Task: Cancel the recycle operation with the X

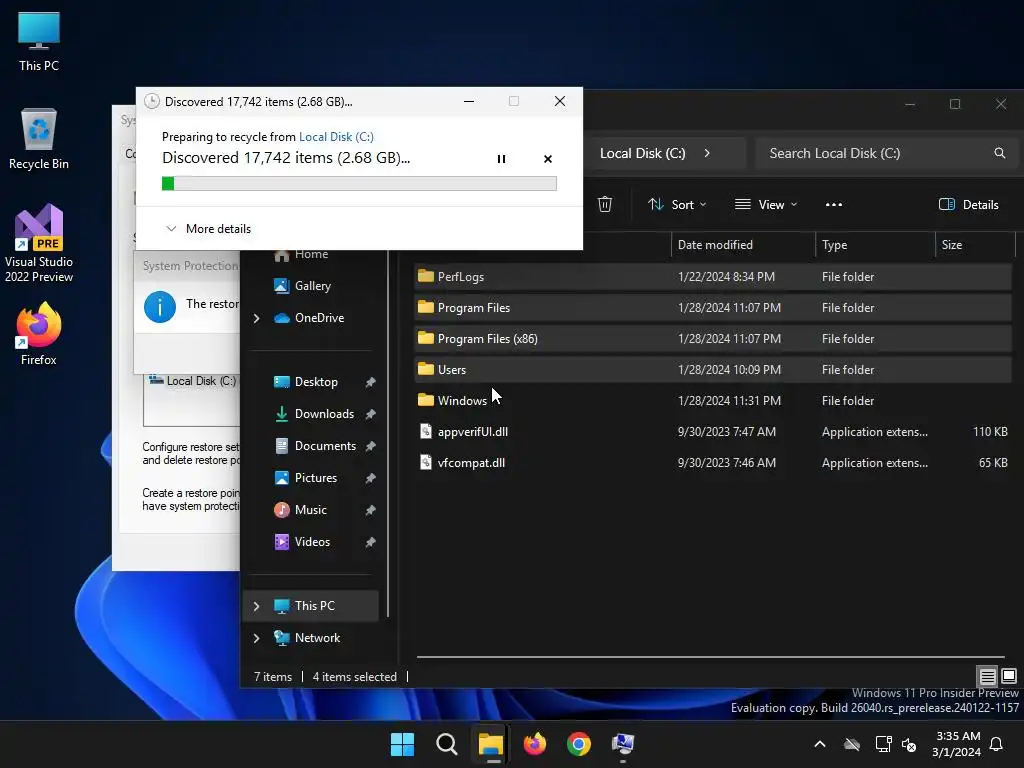Action: coord(547,159)
